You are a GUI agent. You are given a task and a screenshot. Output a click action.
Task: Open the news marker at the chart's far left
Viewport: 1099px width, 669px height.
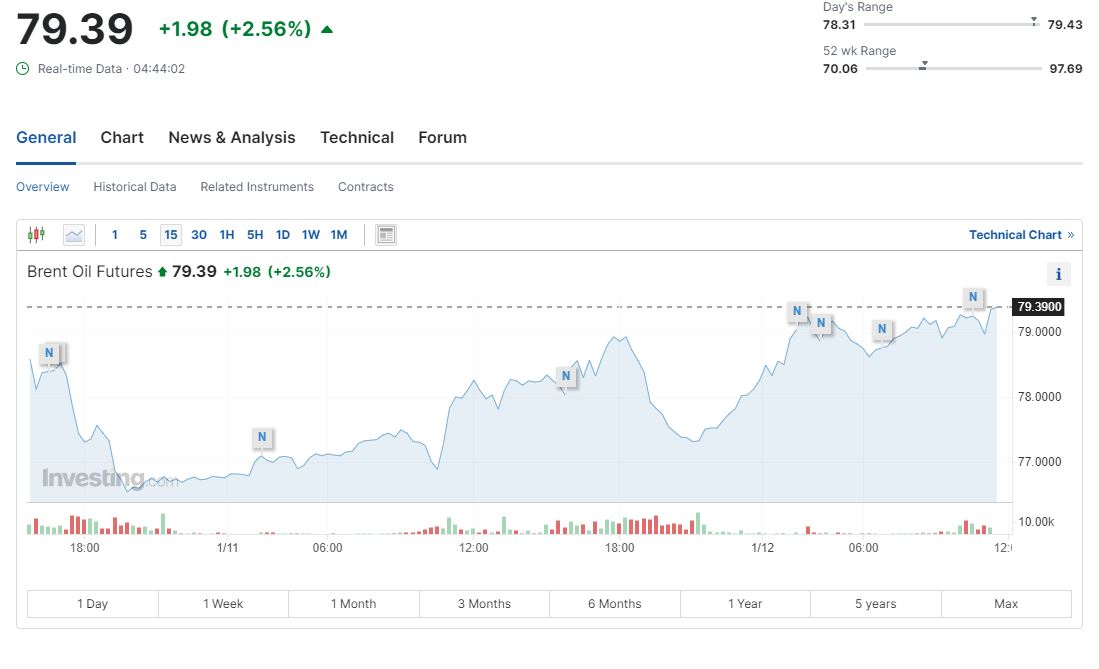tap(50, 353)
